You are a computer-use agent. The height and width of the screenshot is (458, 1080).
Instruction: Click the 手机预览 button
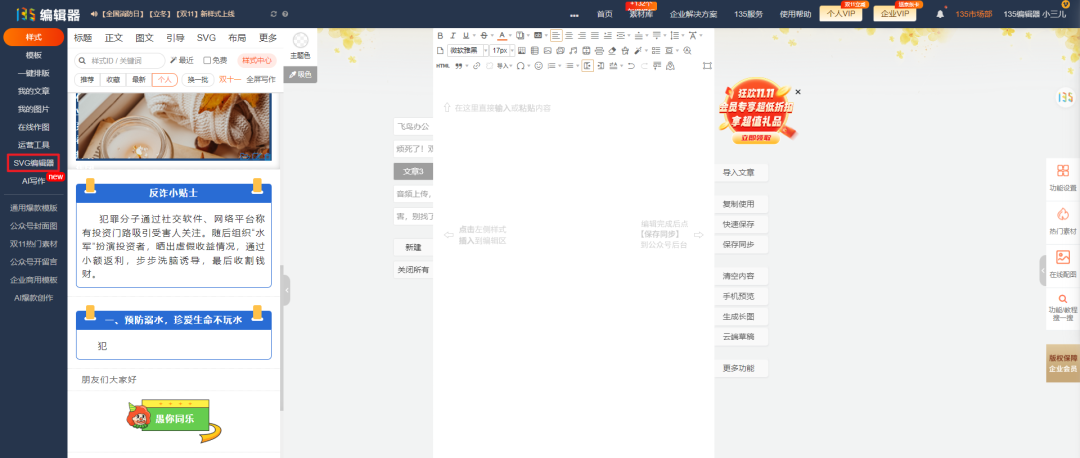(x=740, y=296)
